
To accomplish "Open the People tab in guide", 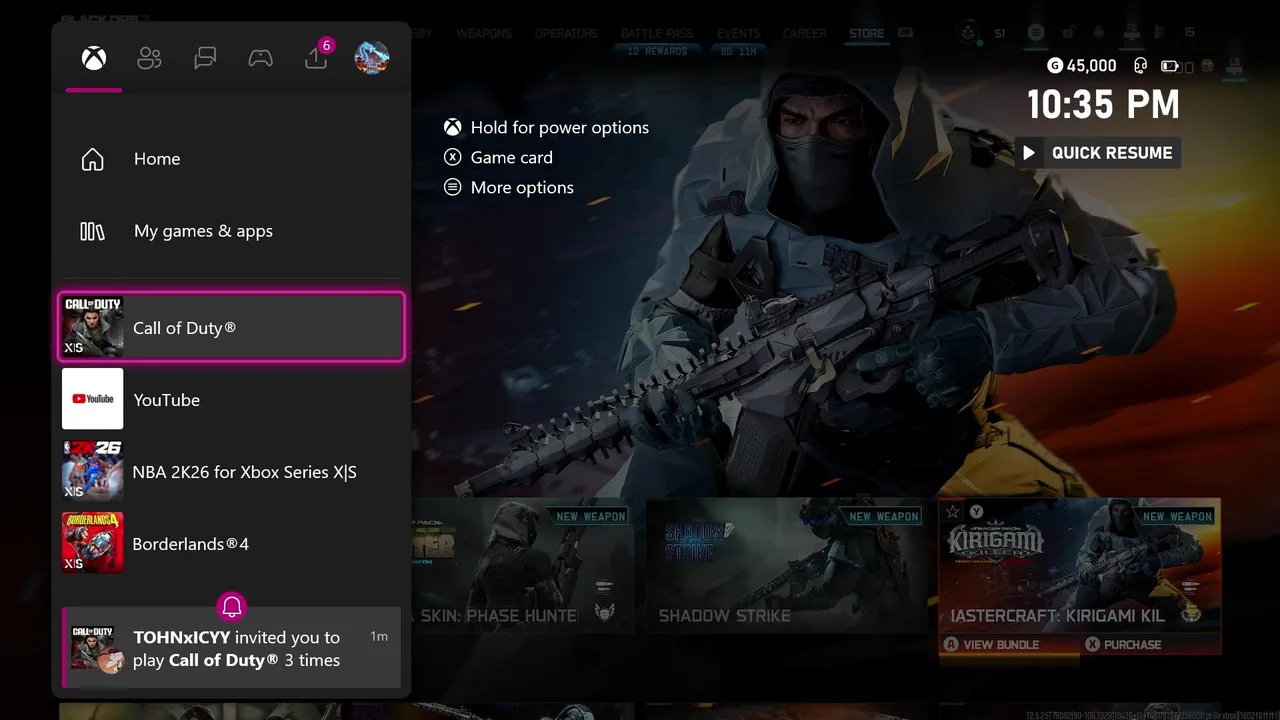I will point(149,58).
